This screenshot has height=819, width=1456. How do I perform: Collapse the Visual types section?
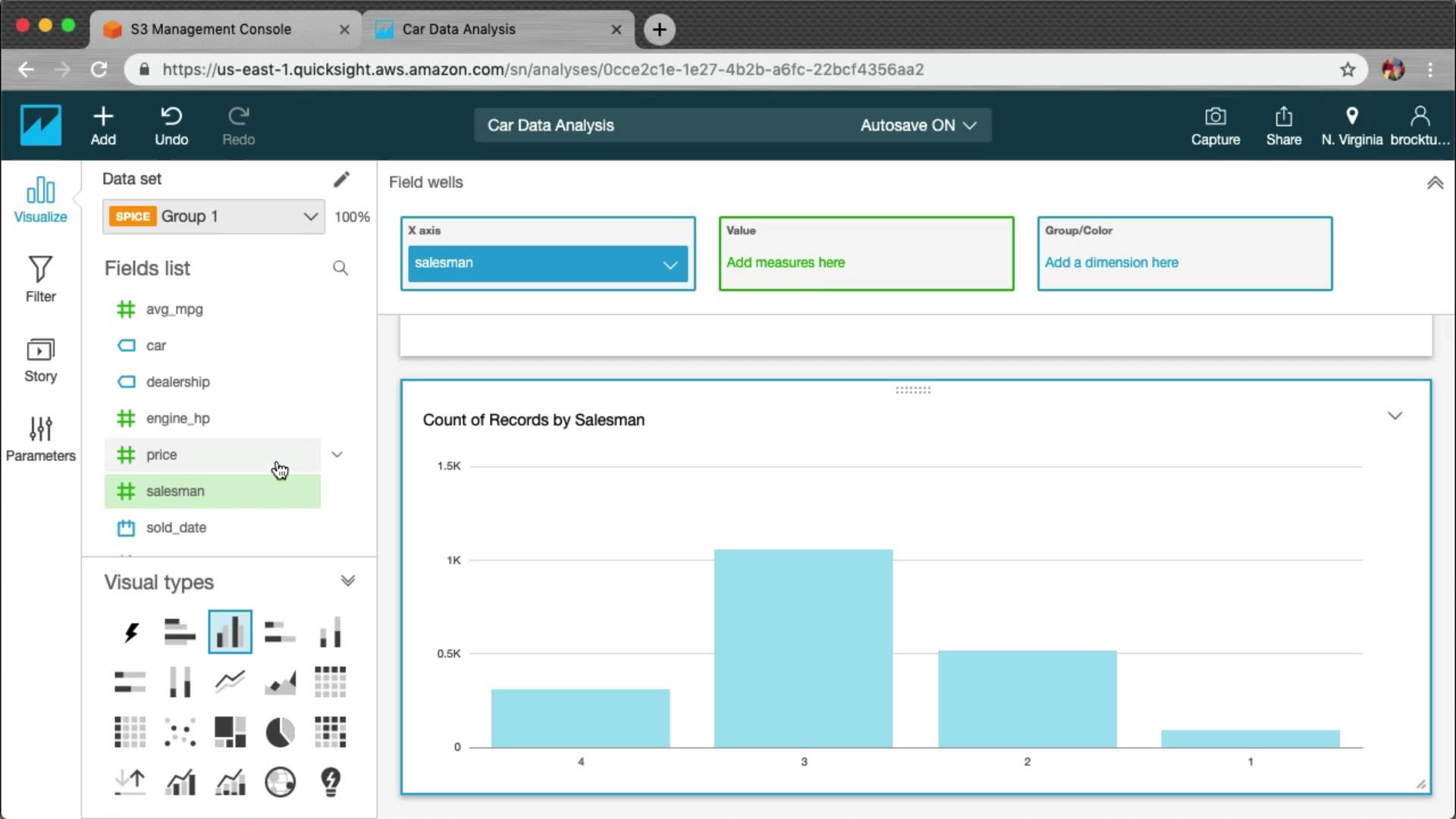click(347, 582)
